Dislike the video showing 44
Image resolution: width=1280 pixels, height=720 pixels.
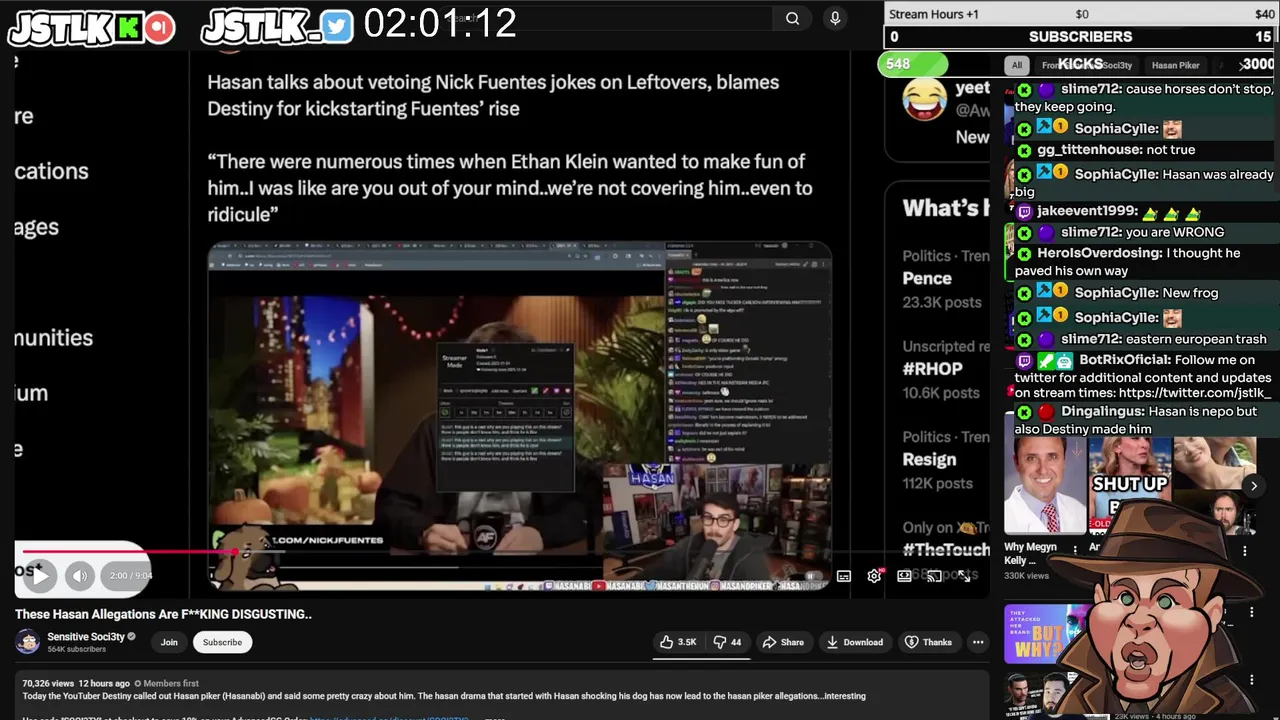(x=727, y=642)
